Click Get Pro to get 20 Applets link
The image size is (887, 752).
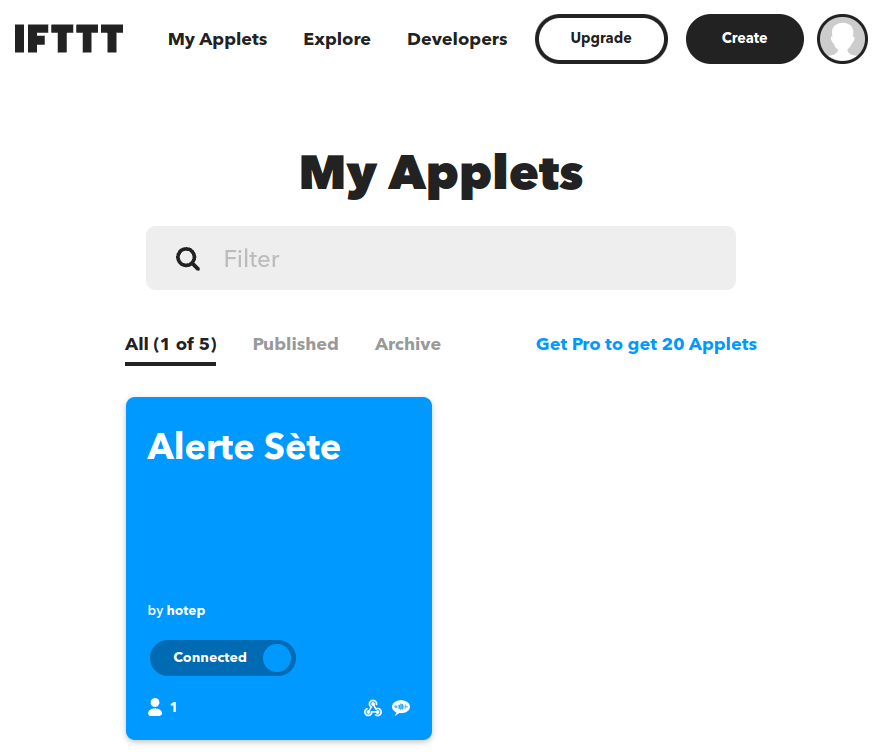click(x=646, y=344)
